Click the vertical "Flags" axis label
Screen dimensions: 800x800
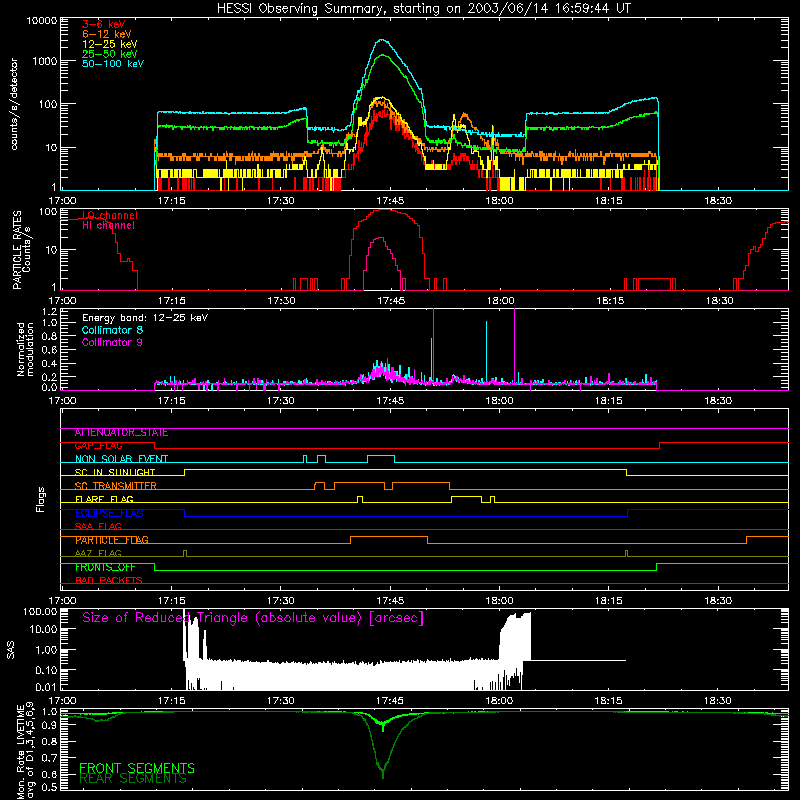tap(41, 499)
